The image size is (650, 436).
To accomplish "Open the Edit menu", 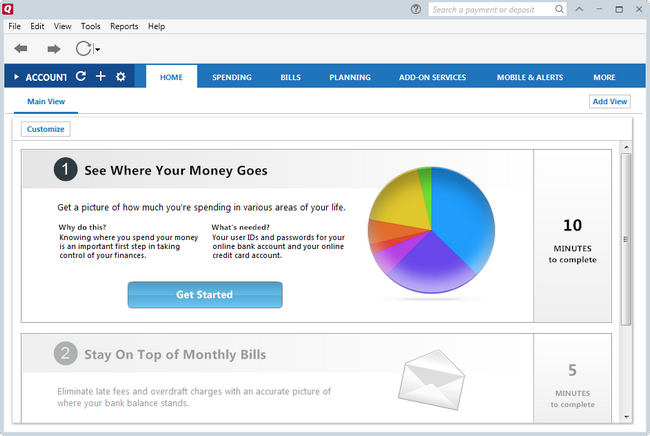I will click(x=37, y=26).
